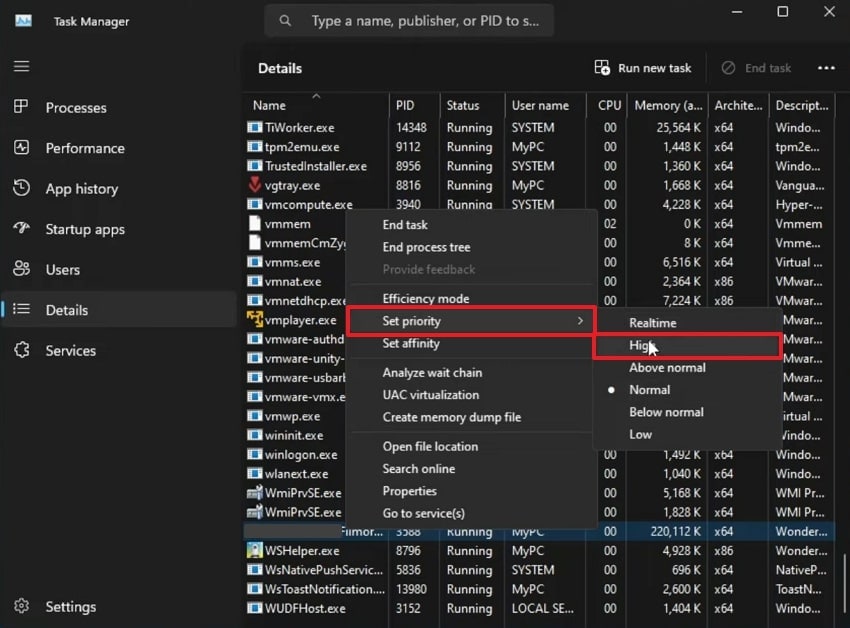Open Settings page in sidebar
Viewport: 850px width, 628px height.
[119, 606]
